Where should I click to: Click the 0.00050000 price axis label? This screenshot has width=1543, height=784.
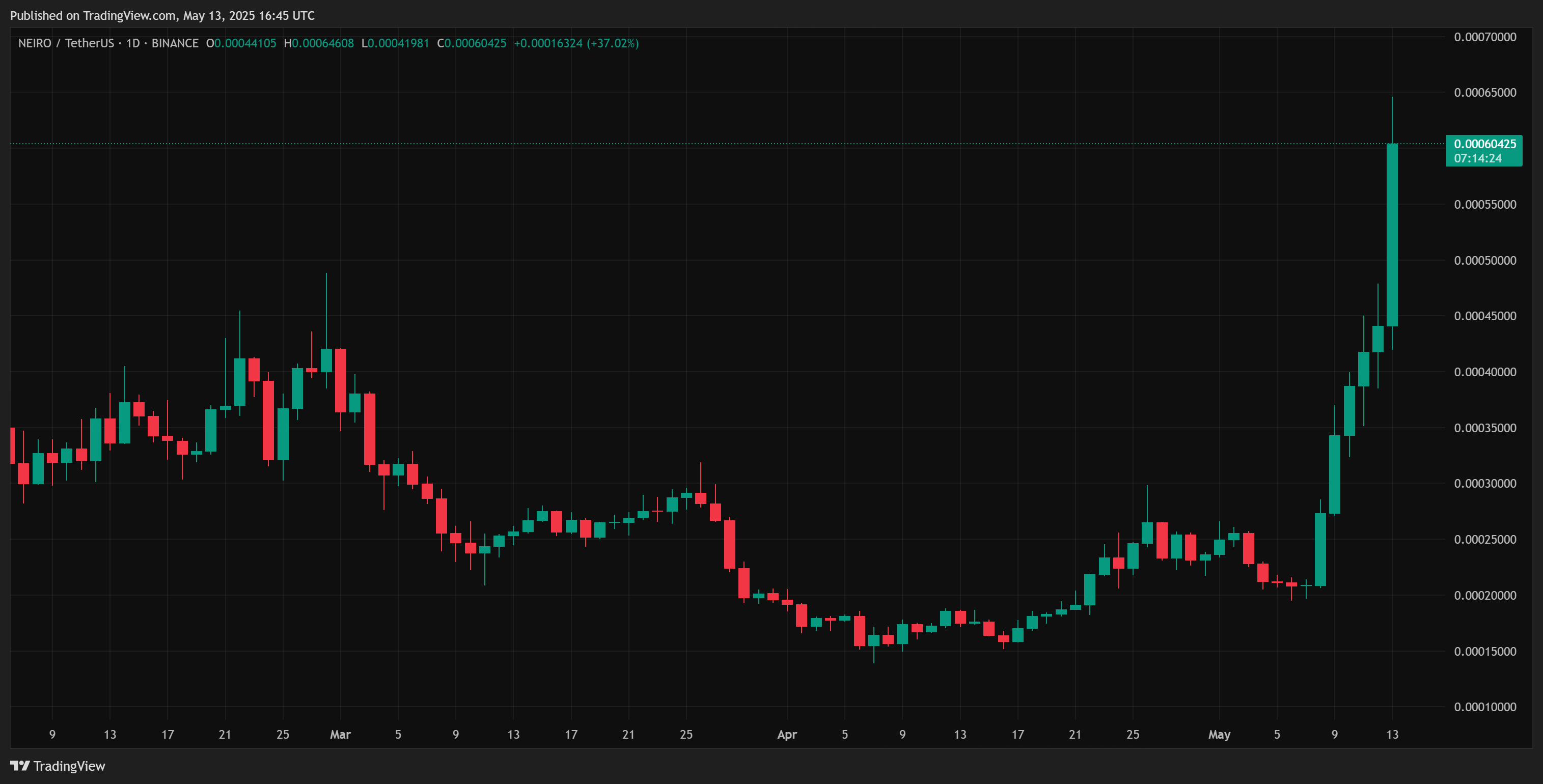pyautogui.click(x=1485, y=261)
